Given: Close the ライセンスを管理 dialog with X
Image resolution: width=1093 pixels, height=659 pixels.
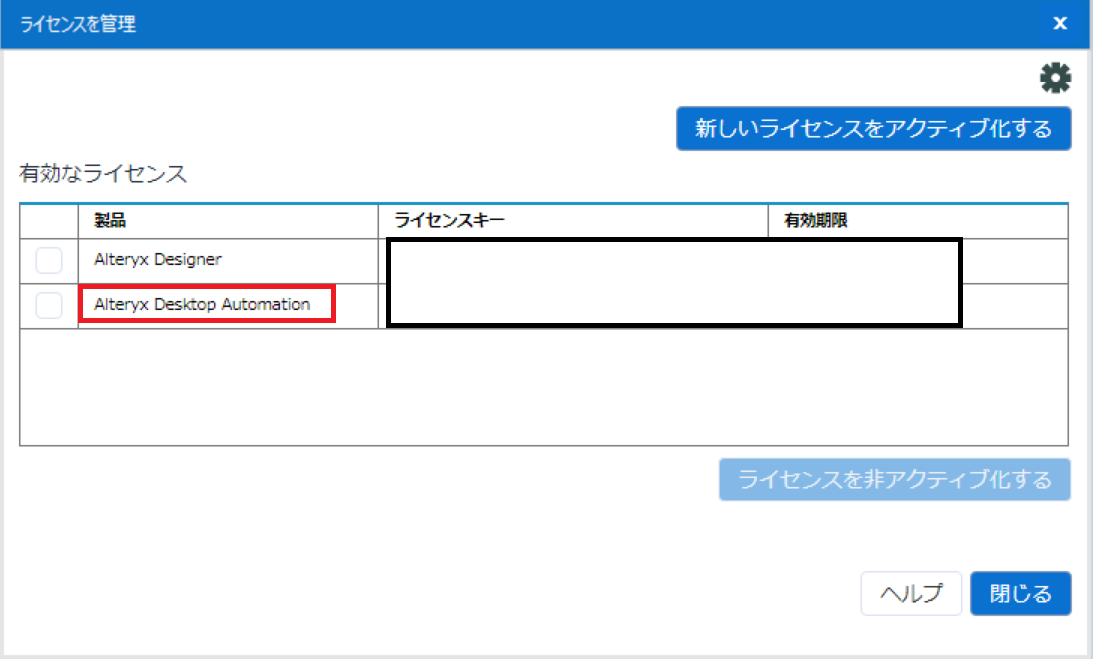Looking at the screenshot, I should tap(1060, 24).
